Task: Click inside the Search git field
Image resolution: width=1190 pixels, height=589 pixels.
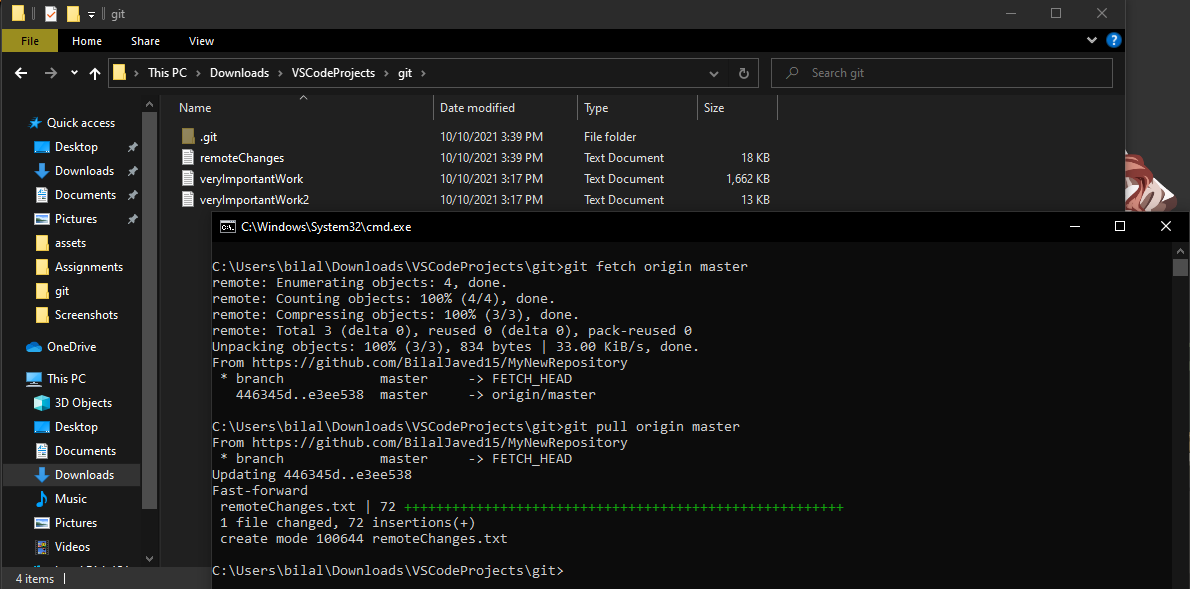Action: coord(940,72)
